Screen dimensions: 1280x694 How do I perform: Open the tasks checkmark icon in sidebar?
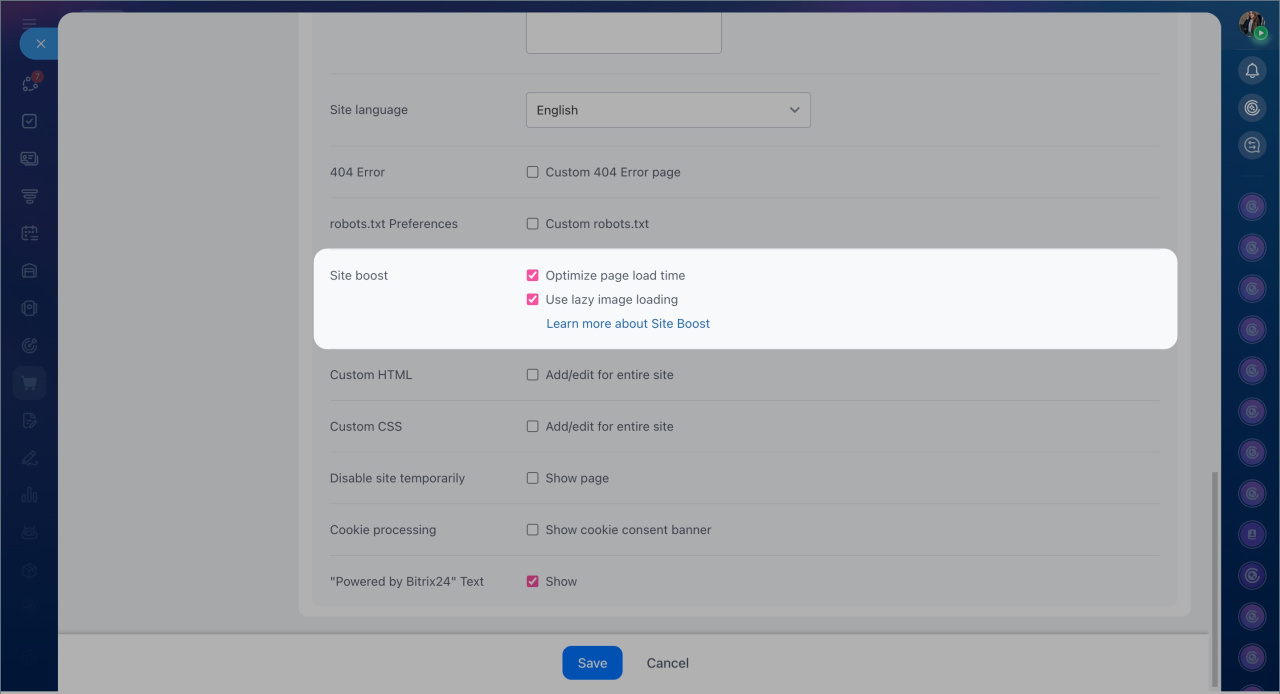[30, 121]
